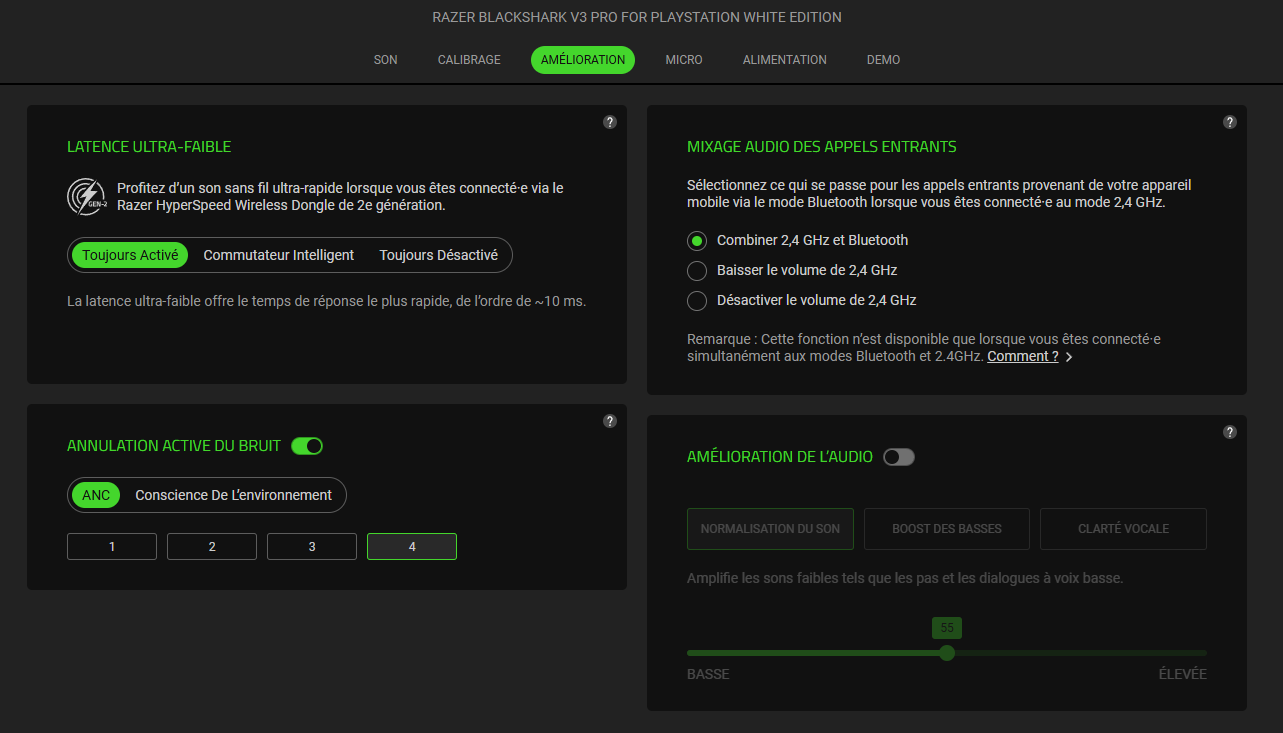The height and width of the screenshot is (733, 1283).
Task: Go to the MICRO tab
Action: point(684,60)
